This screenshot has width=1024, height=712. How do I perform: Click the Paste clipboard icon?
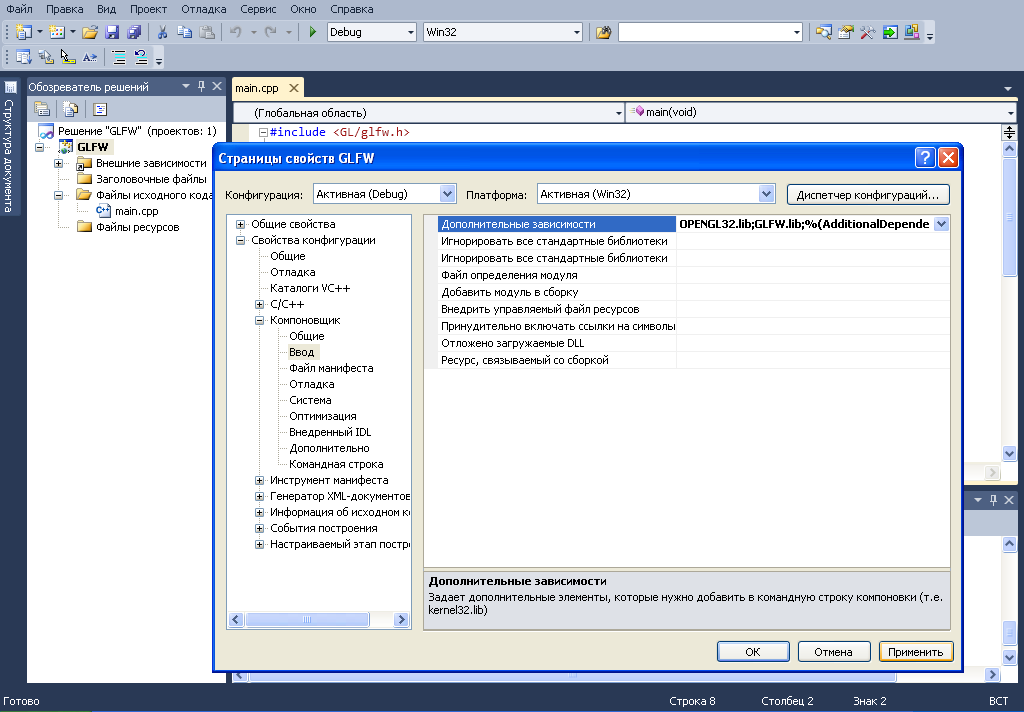coord(206,32)
